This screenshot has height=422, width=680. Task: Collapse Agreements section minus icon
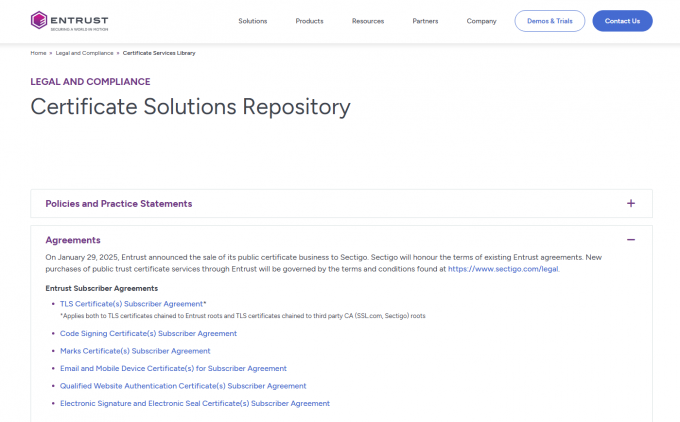(631, 240)
